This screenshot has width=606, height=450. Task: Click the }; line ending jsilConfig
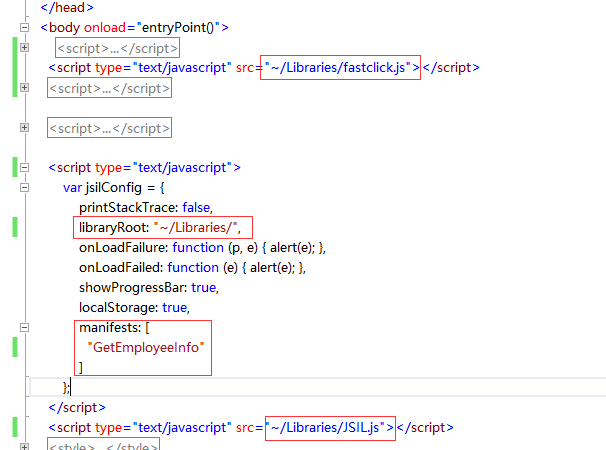66,387
